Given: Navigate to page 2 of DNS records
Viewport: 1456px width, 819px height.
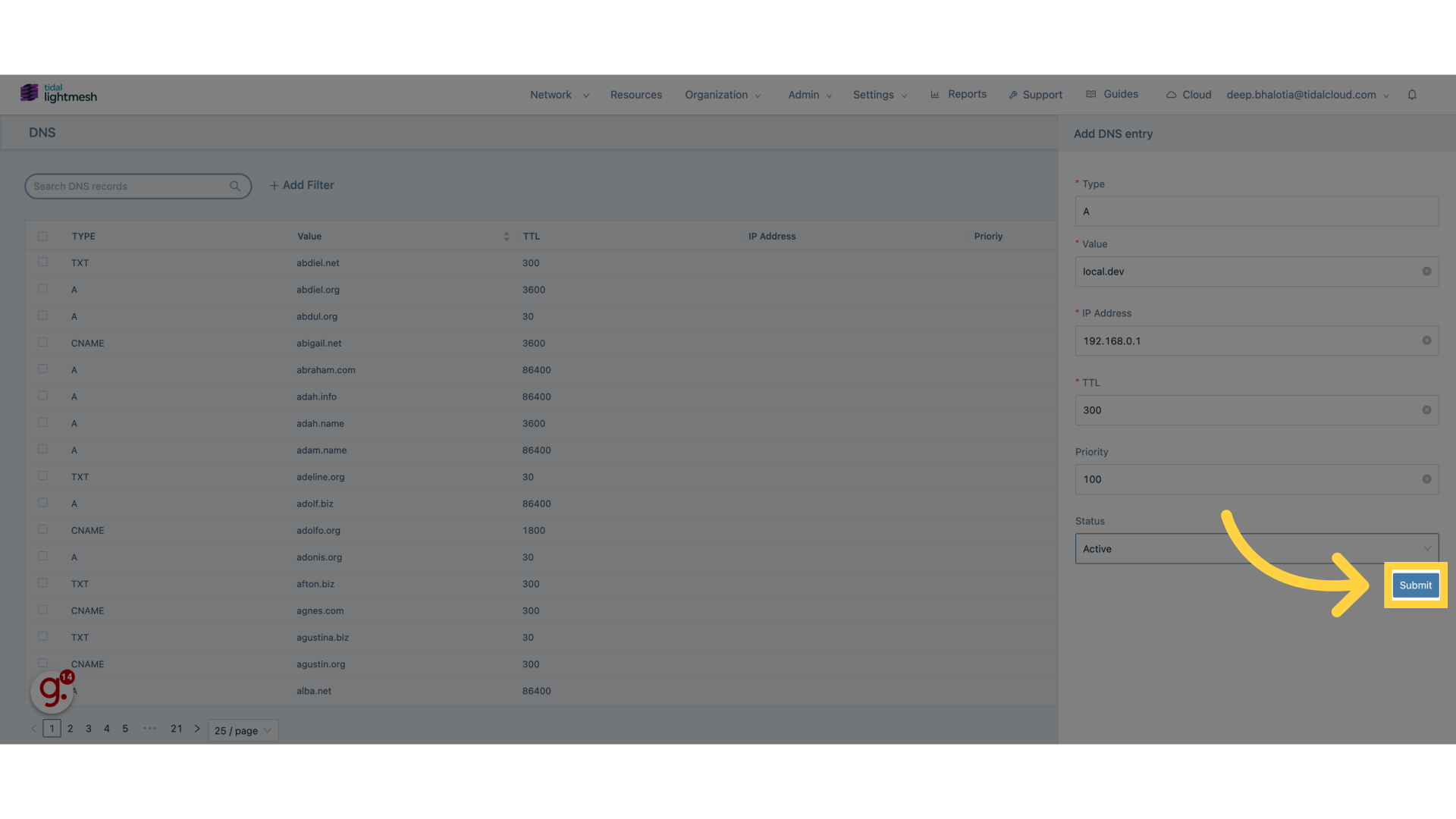Looking at the screenshot, I should [70, 728].
